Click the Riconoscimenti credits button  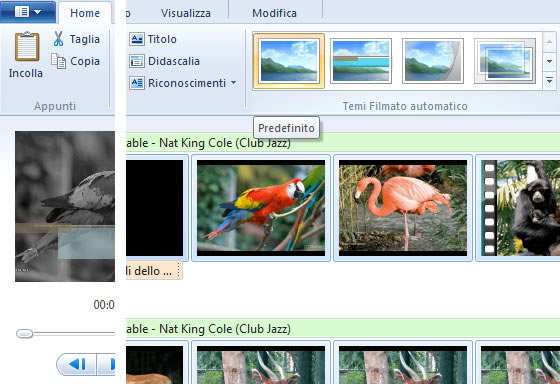pyautogui.click(x=178, y=83)
